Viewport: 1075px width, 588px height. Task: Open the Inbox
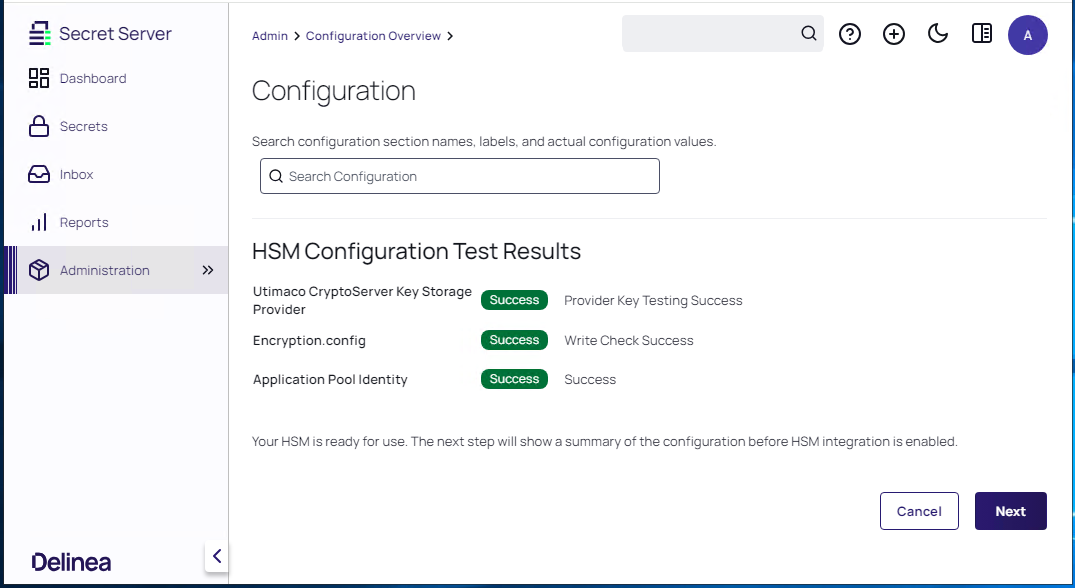(75, 174)
